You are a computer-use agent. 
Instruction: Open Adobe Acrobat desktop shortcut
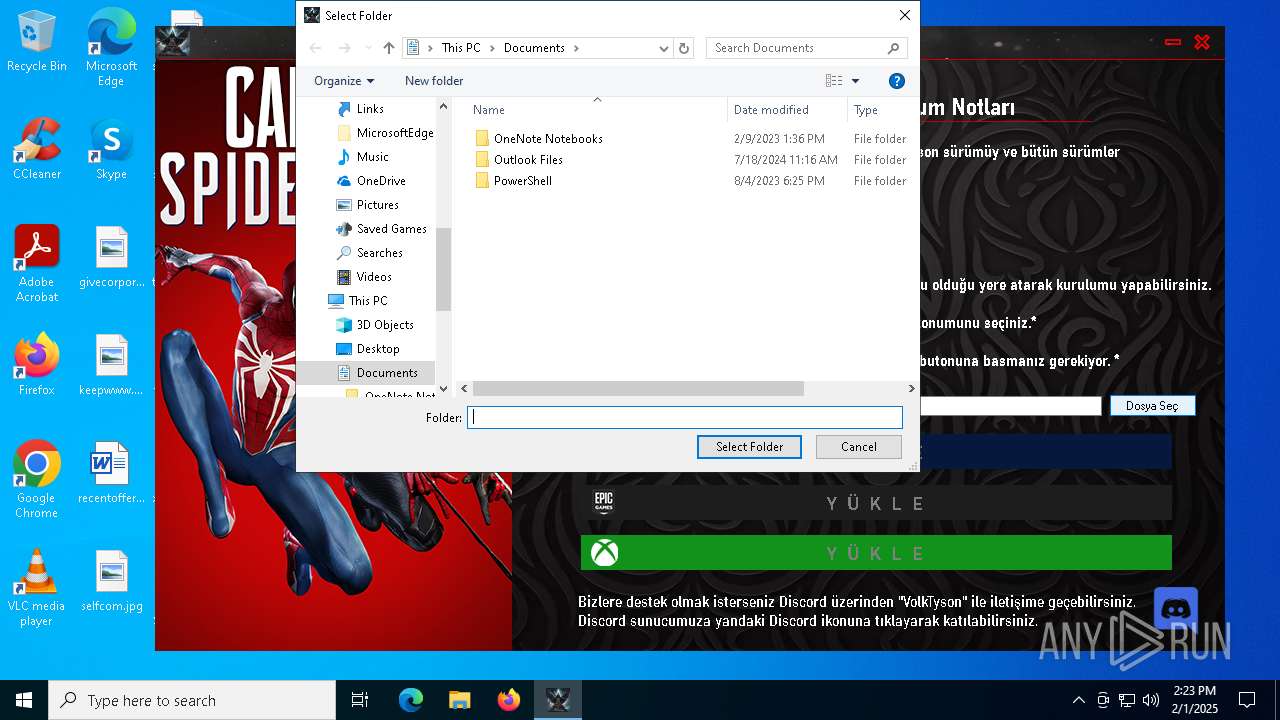[37, 264]
